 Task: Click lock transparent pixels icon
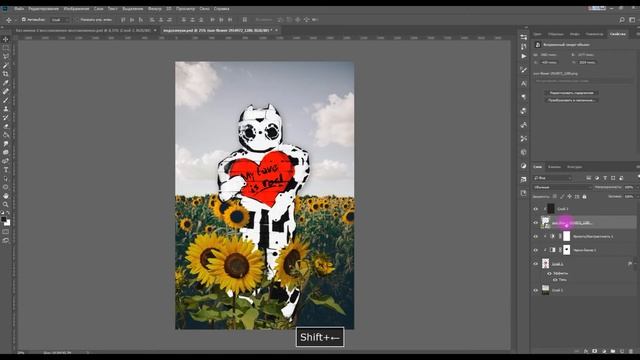point(554,196)
